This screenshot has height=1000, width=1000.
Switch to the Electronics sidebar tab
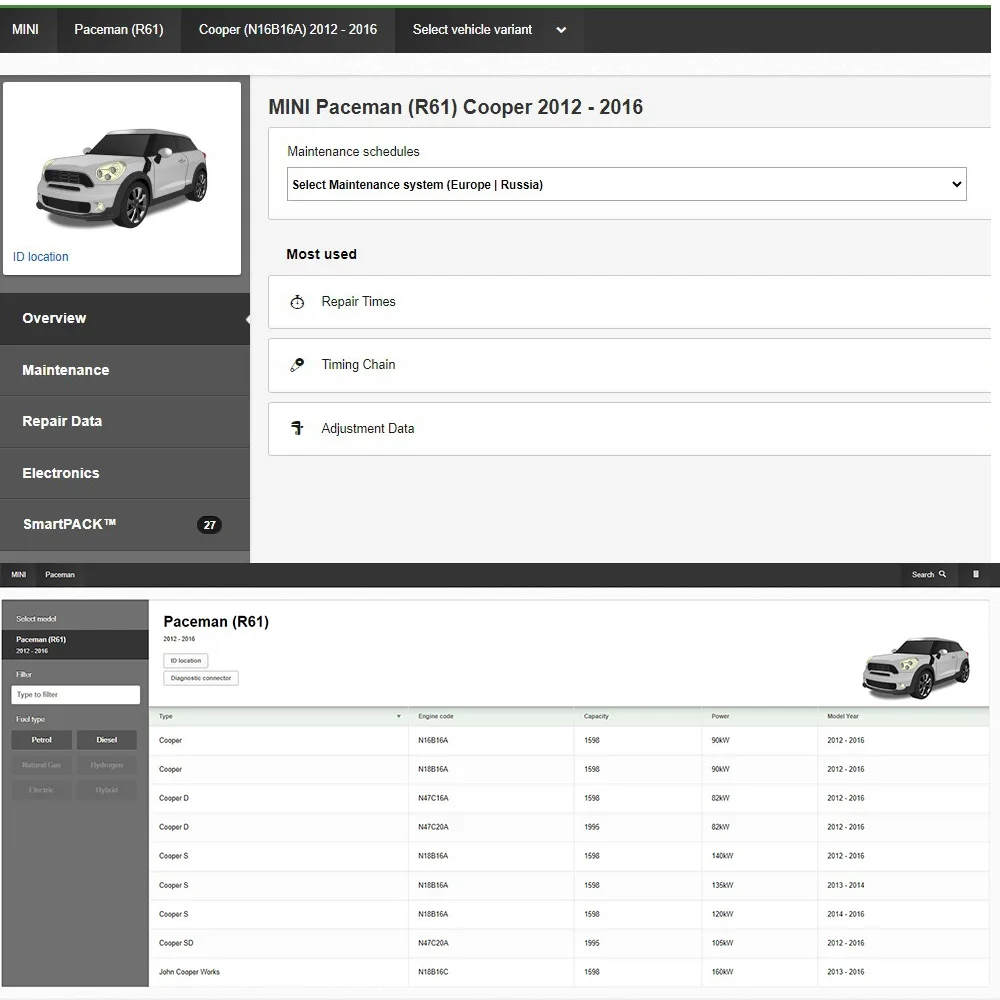coord(61,473)
